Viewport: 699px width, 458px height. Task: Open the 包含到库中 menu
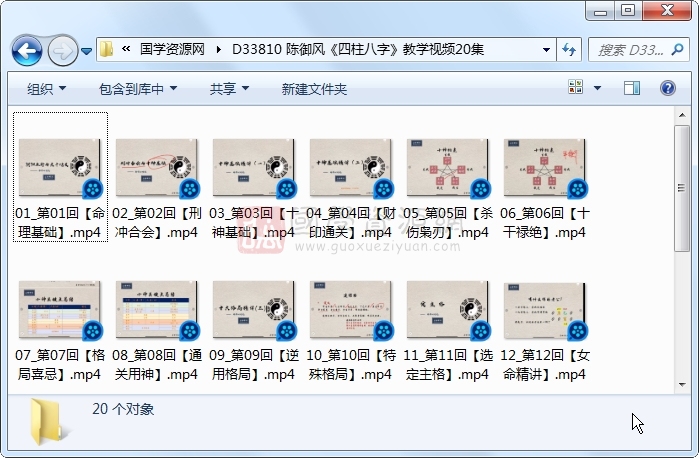coord(138,89)
